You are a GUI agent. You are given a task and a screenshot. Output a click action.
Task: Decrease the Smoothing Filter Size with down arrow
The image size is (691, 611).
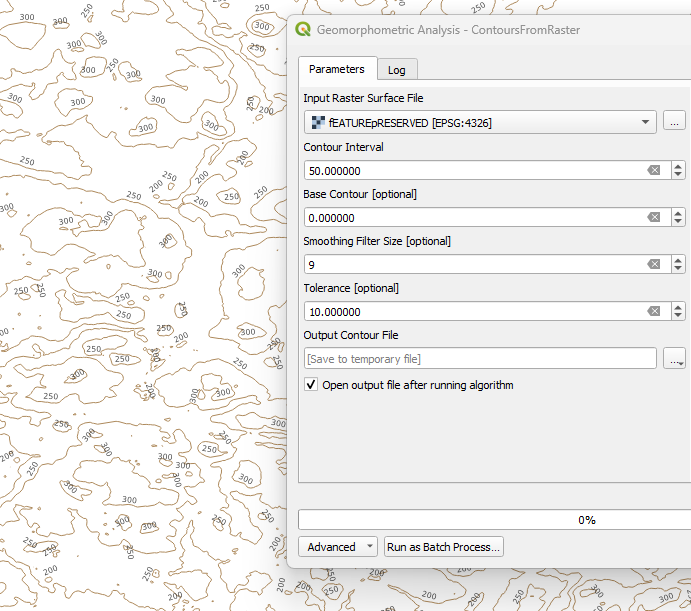(x=678, y=270)
